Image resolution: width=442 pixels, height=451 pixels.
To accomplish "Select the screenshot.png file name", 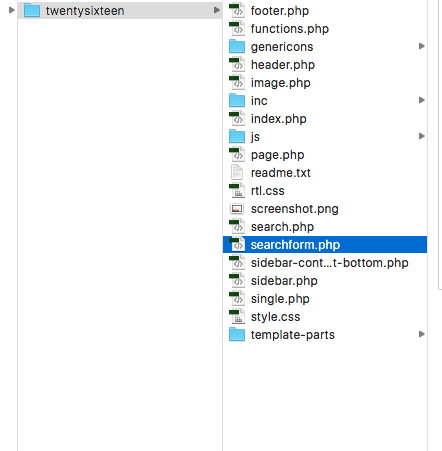I will 295,209.
